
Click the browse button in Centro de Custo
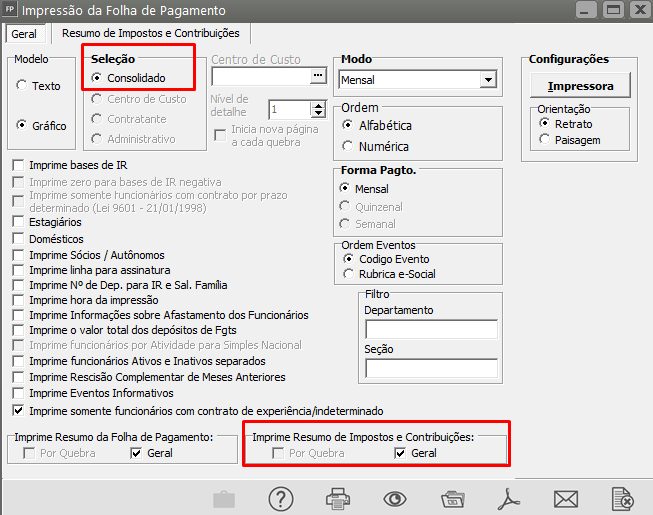318,76
